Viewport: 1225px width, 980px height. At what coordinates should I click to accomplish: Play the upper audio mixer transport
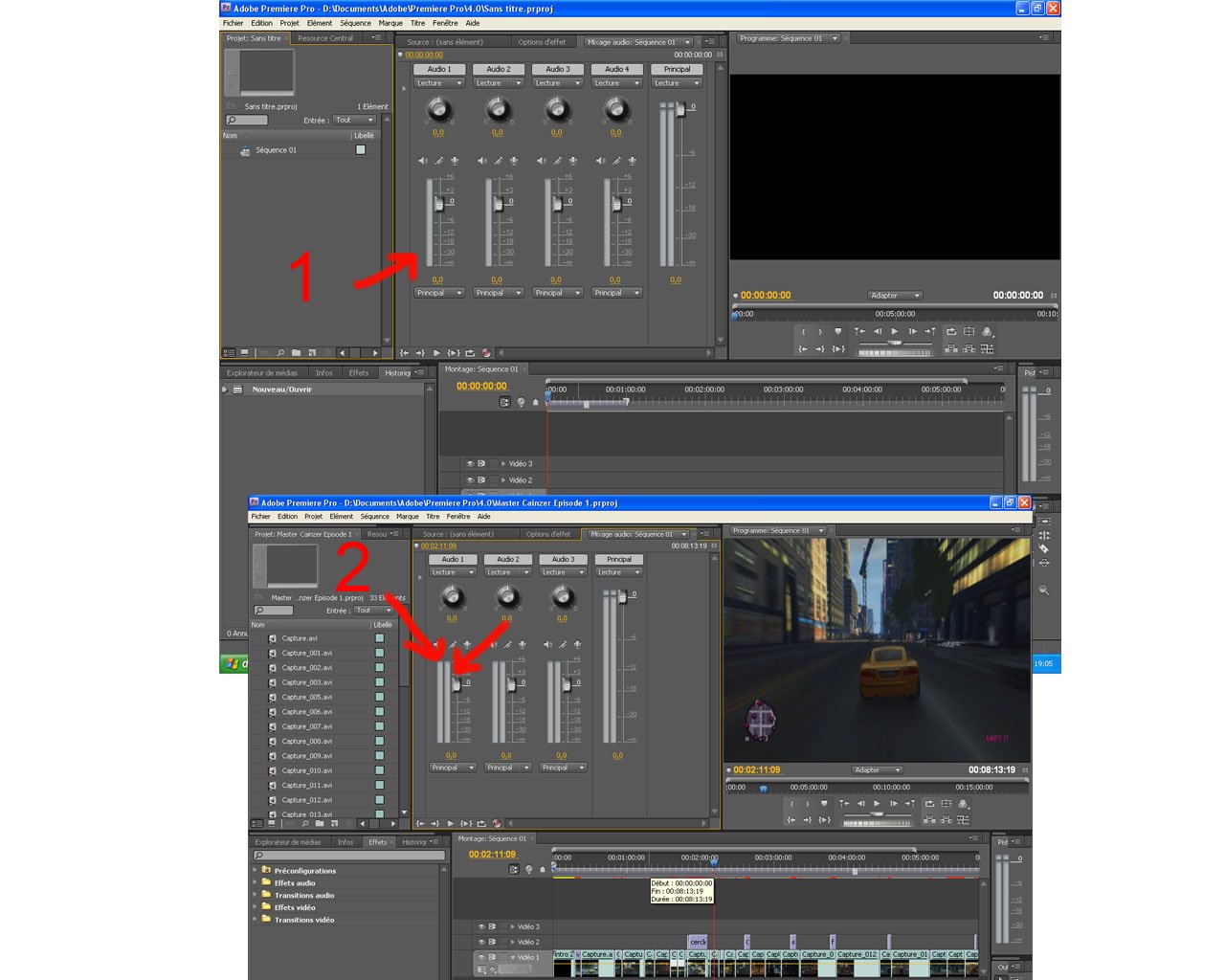[x=436, y=353]
